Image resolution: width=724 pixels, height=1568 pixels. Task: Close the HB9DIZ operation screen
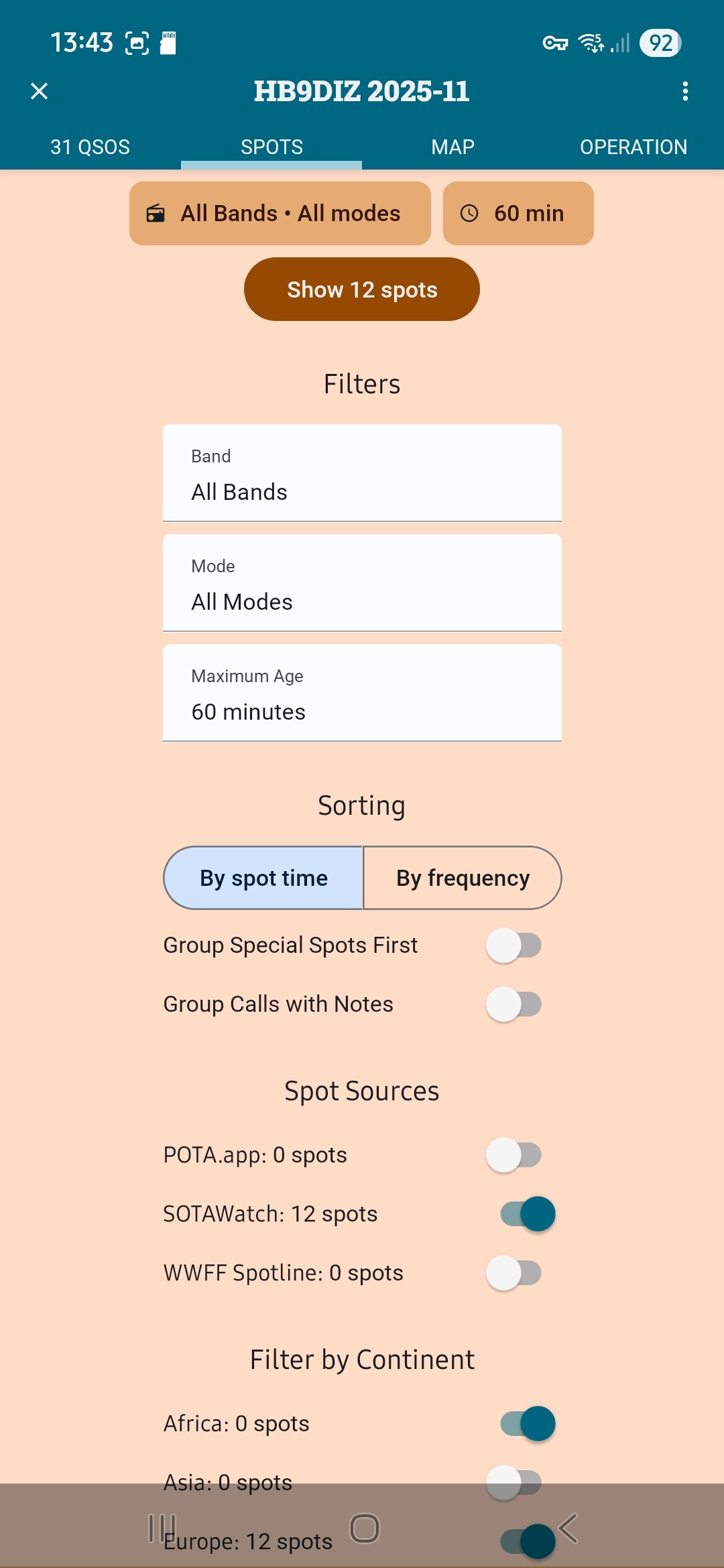coord(40,91)
